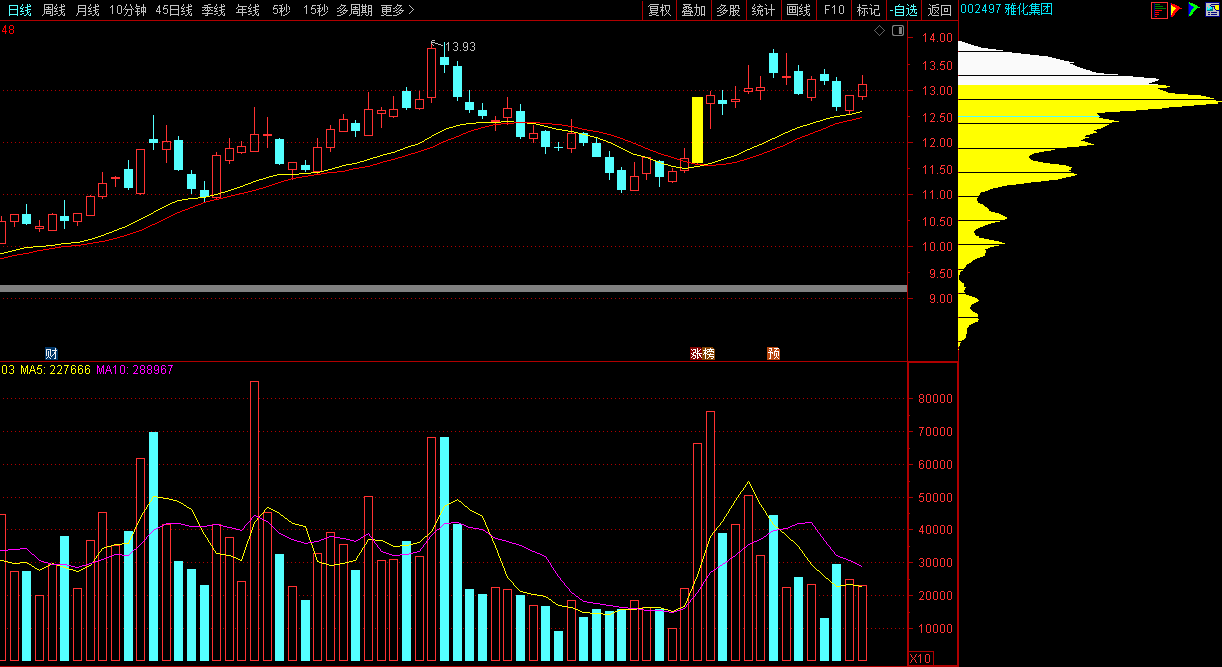Open the 多周期 multi-period view
Image resolution: width=1222 pixels, height=667 pixels.
point(354,10)
